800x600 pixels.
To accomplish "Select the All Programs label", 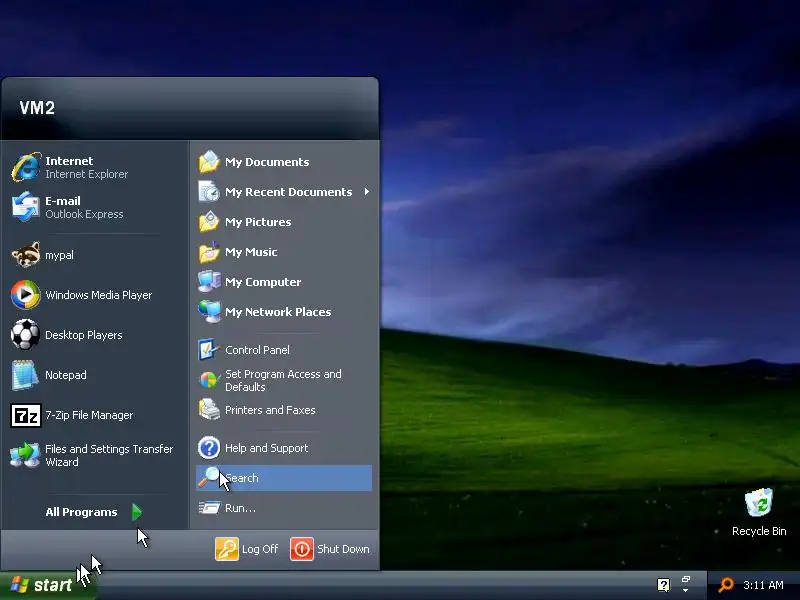I will click(x=81, y=512).
